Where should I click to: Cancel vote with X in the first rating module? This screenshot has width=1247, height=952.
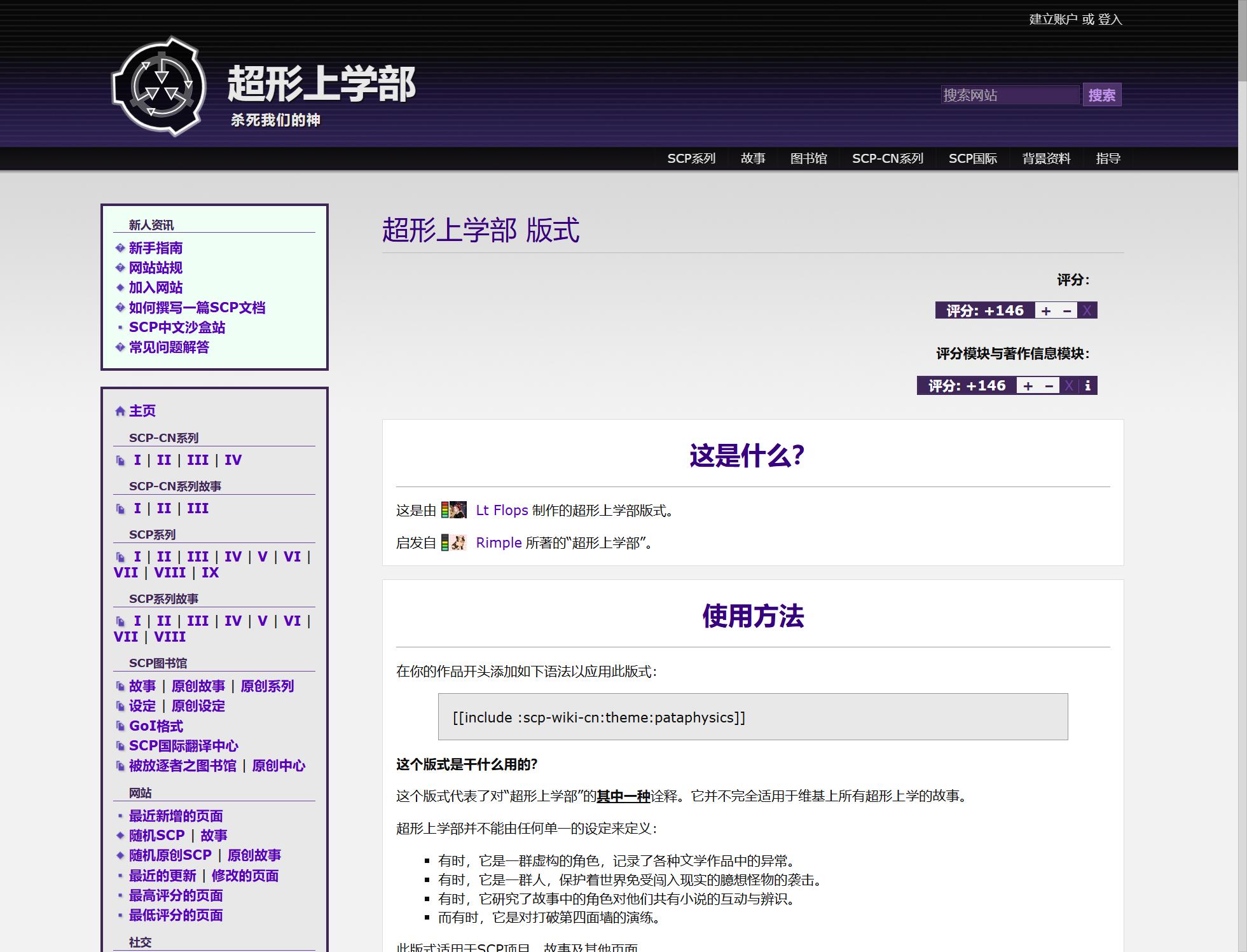coord(1087,311)
